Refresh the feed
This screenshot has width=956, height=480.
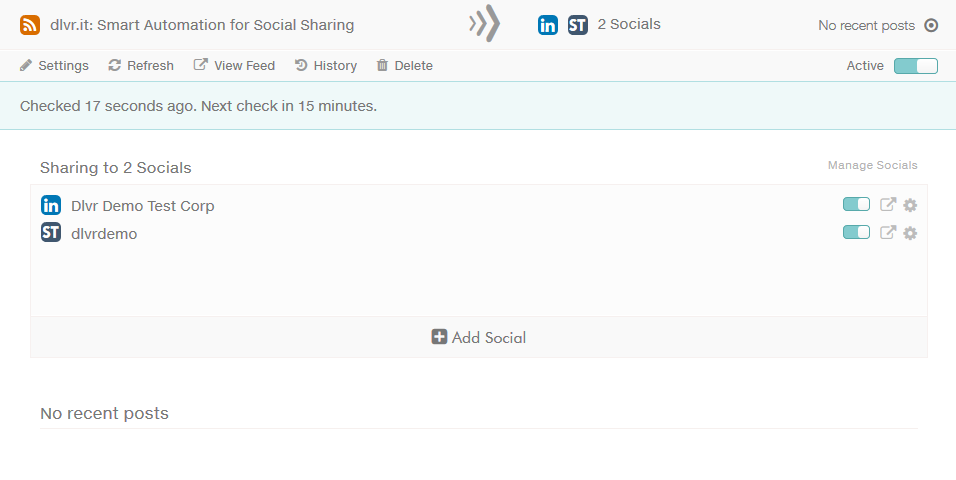[141, 65]
